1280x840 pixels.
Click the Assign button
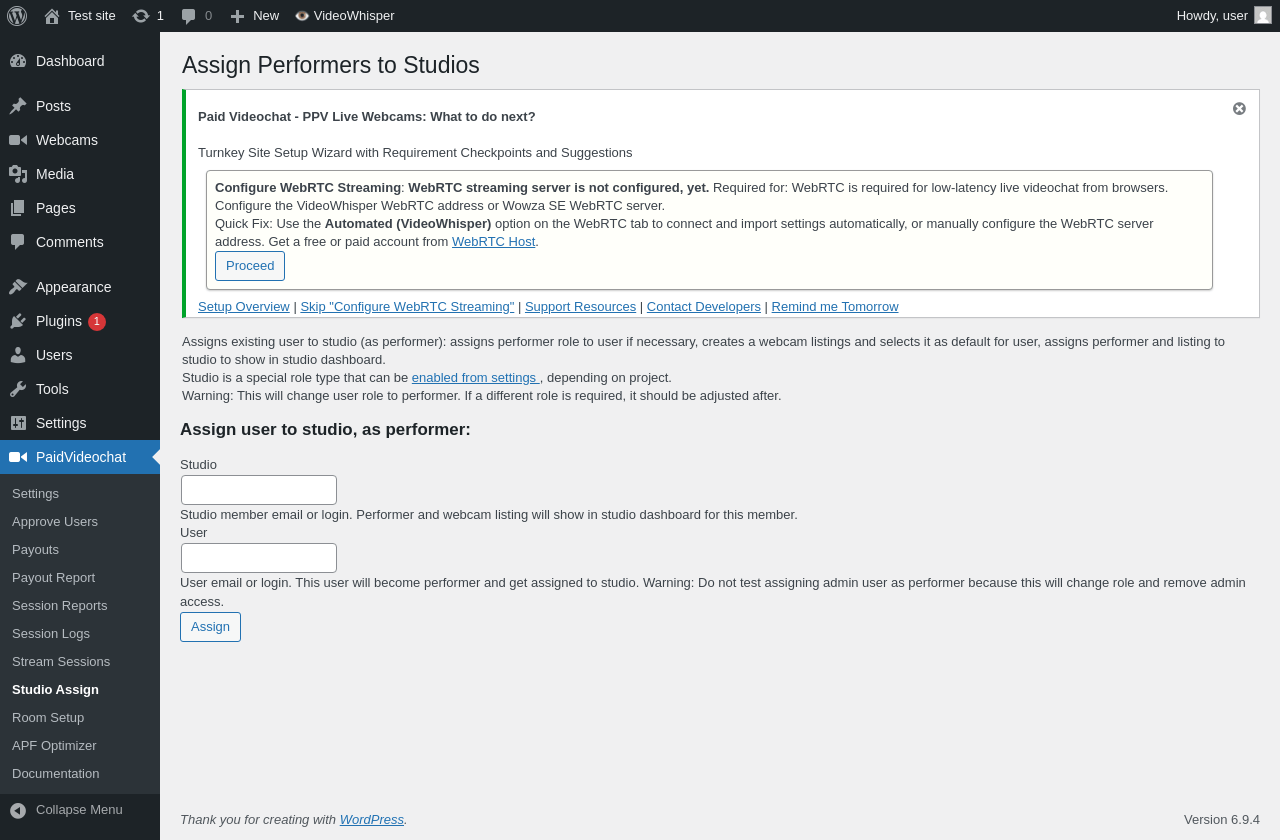coord(210,627)
